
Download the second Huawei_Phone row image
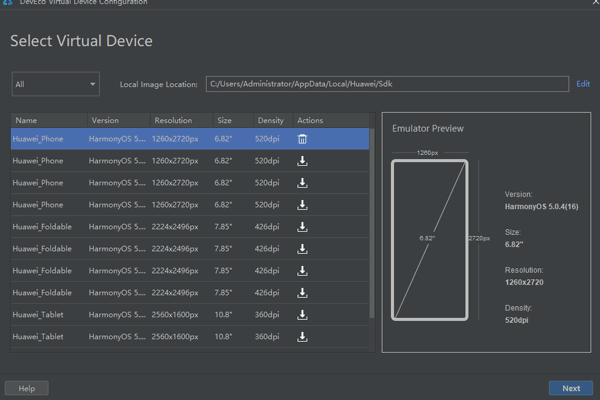(x=303, y=161)
